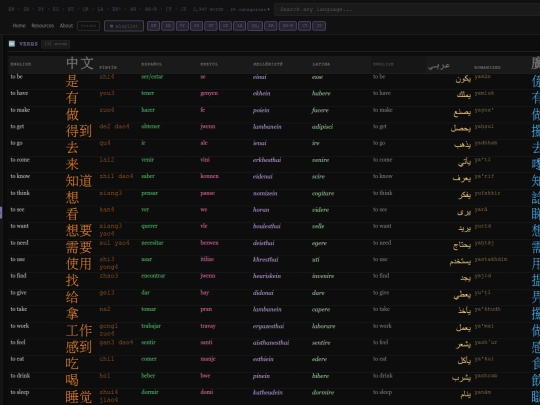Toggle the CT Cantonese column button

(x=304, y=26)
